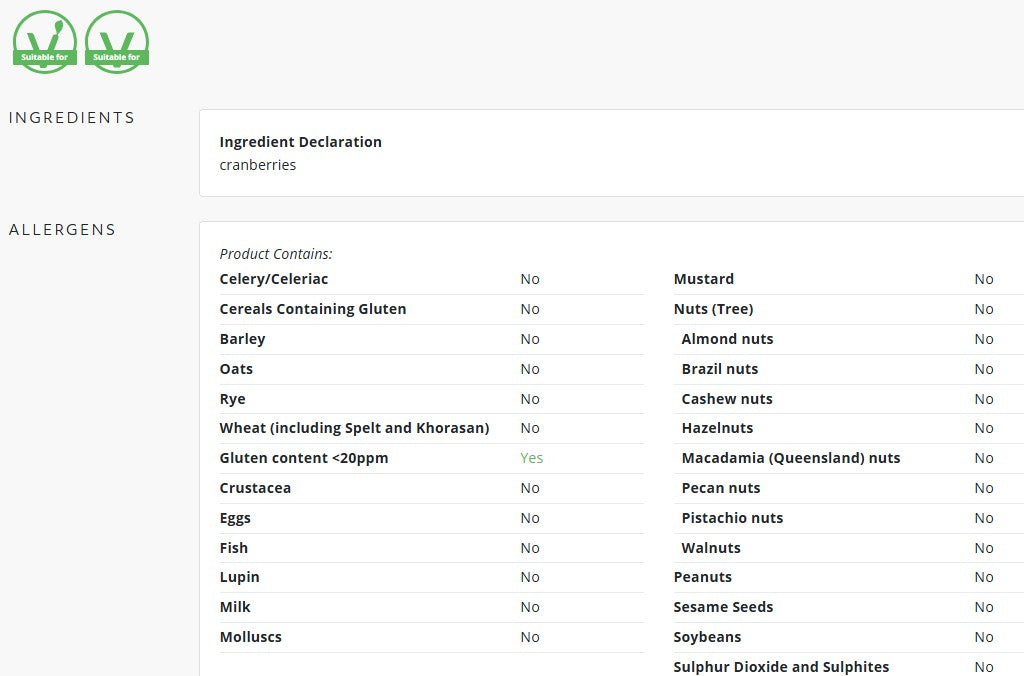Click the No value in Hazelnuts row
Image resolution: width=1024 pixels, height=676 pixels.
pyautogui.click(x=984, y=428)
